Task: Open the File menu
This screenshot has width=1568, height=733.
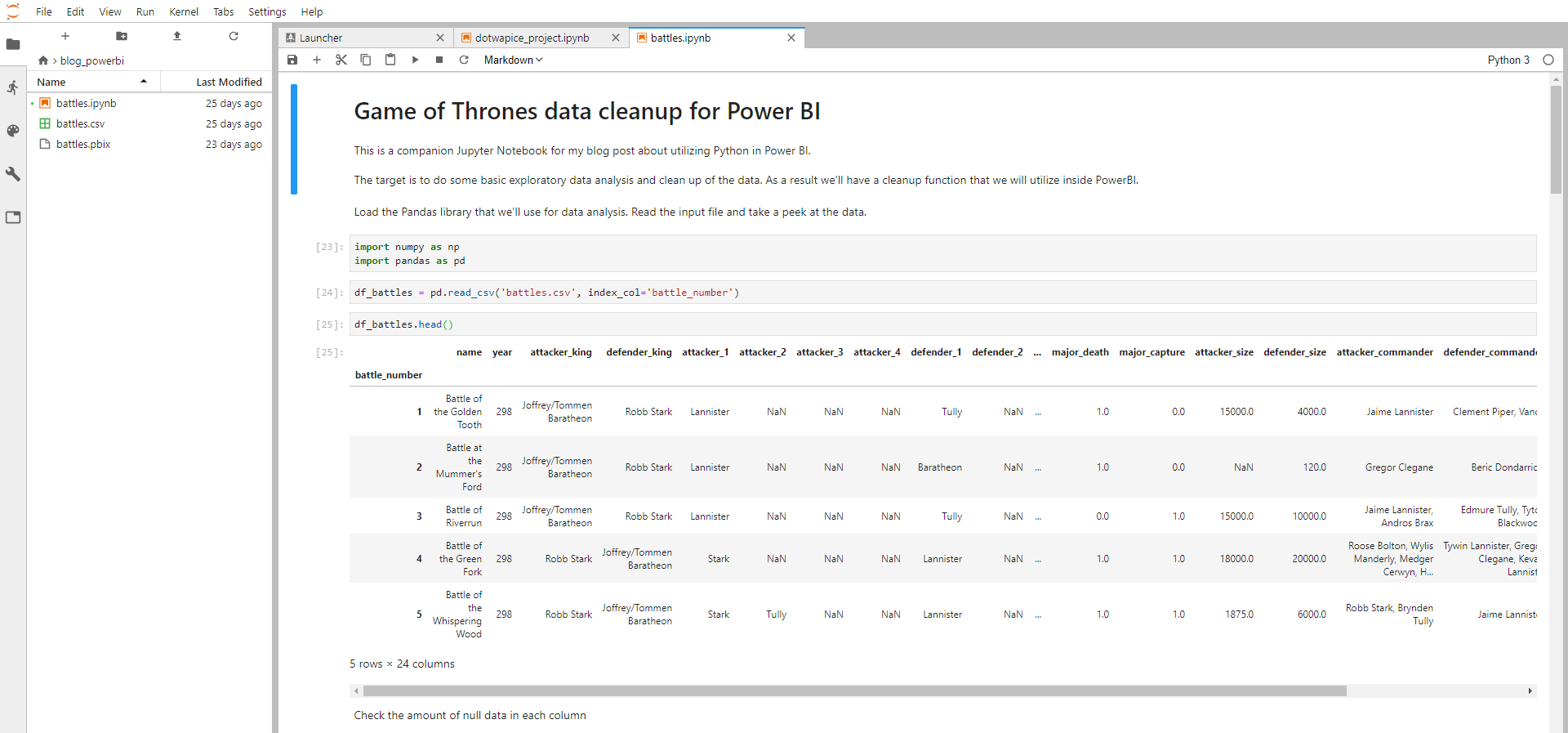Action: [x=44, y=11]
